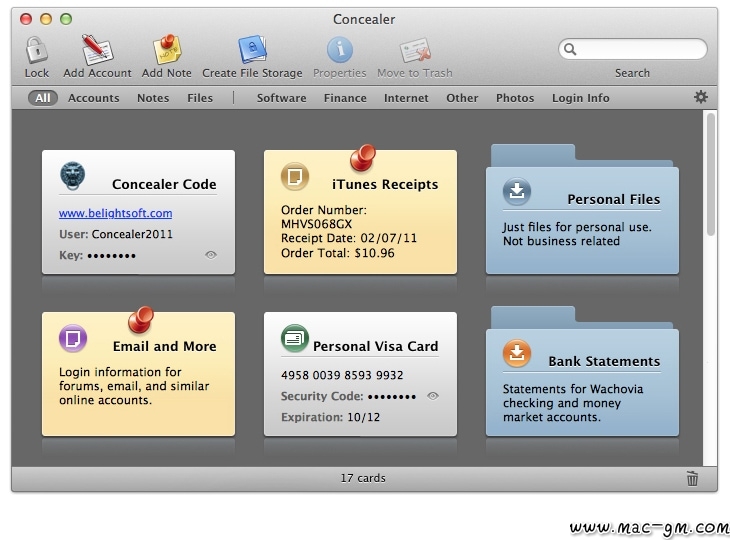This screenshot has height=540, width=730.
Task: Click the masked Security Code dots
Action: (392, 397)
